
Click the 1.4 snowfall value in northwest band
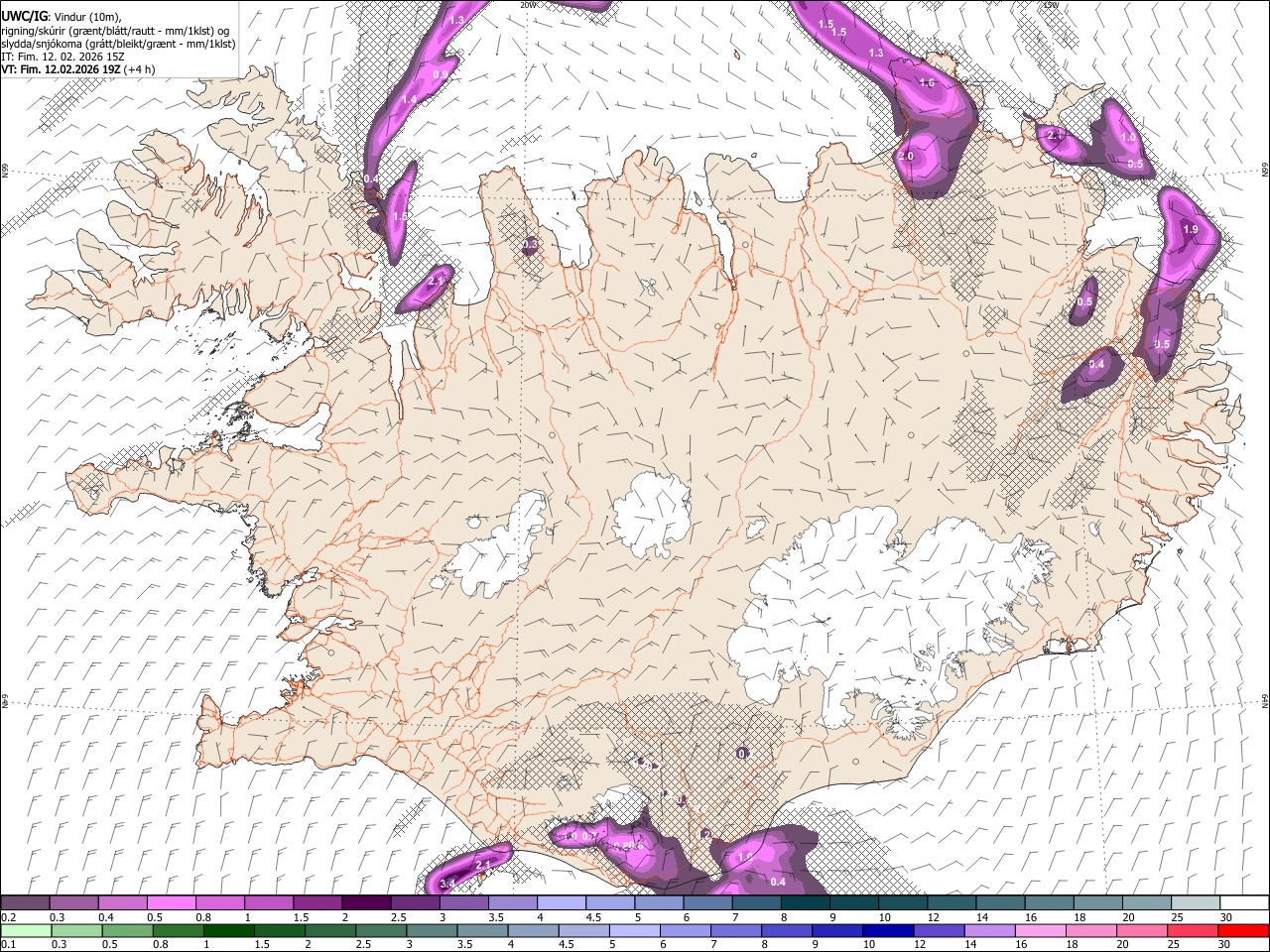(x=409, y=100)
